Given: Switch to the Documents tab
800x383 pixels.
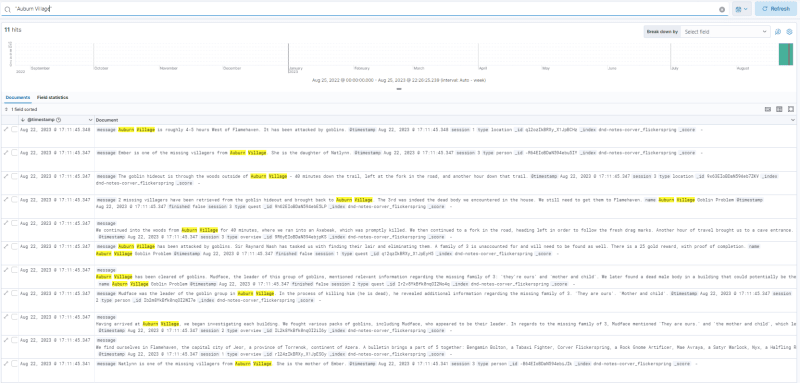Looking at the screenshot, I should [18, 97].
